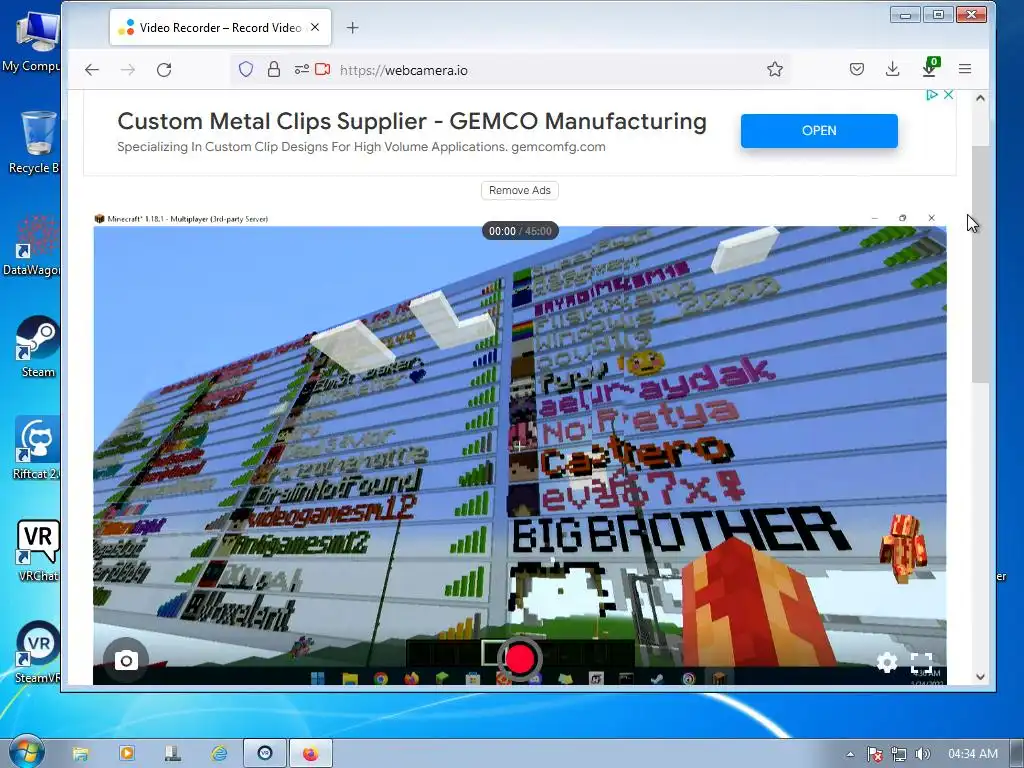Viewport: 1024px width, 768px height.
Task: Click the browser forward arrow
Action: point(128,70)
